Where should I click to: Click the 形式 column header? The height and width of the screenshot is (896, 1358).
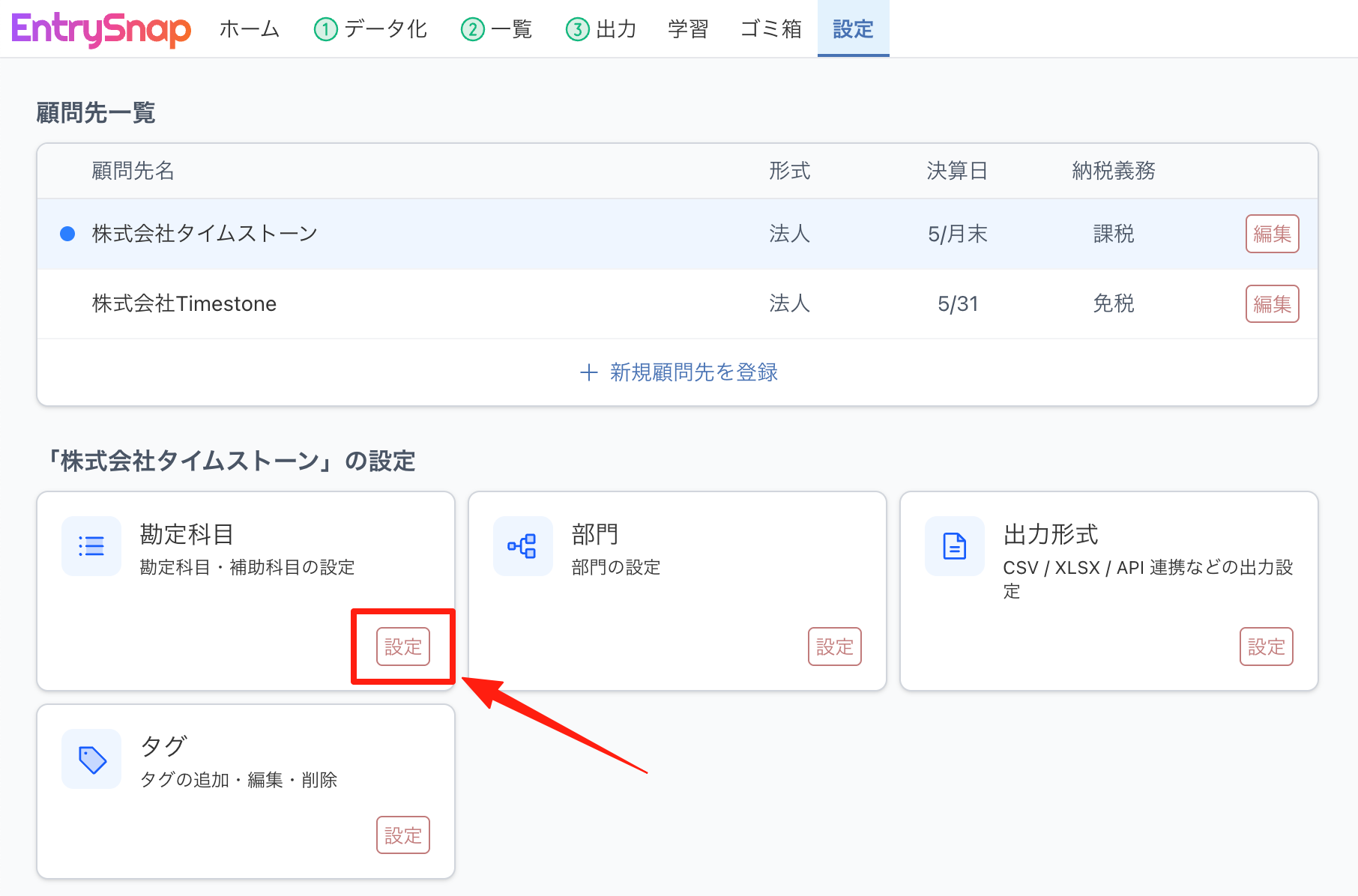[790, 171]
